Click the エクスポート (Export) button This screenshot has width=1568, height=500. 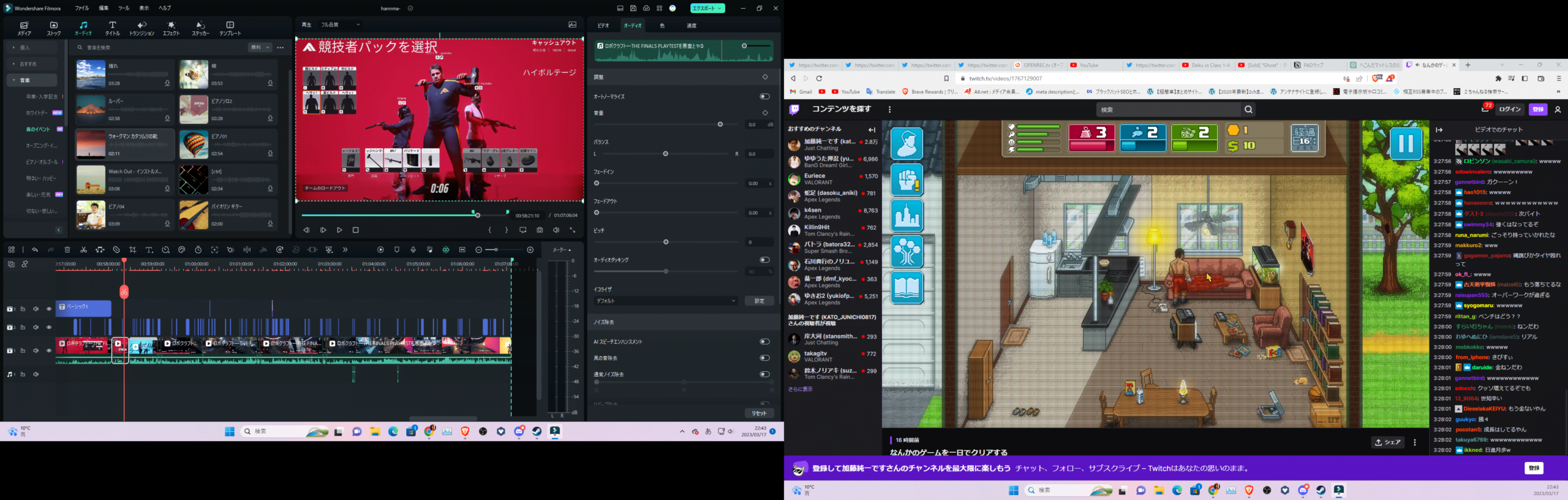tap(707, 8)
